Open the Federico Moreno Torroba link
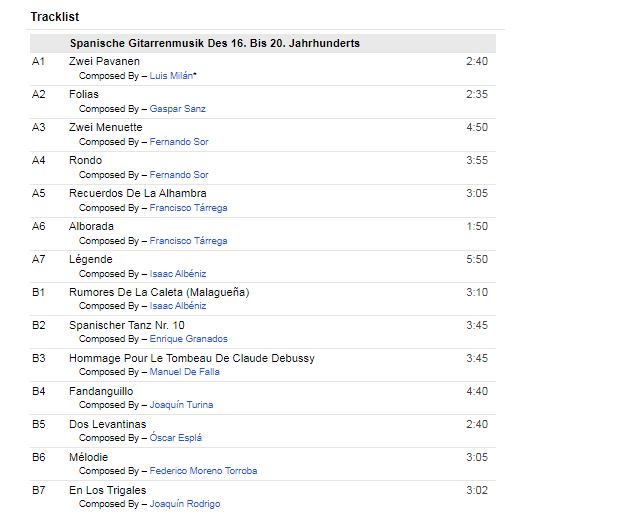The height and width of the screenshot is (523, 623). tap(203, 471)
